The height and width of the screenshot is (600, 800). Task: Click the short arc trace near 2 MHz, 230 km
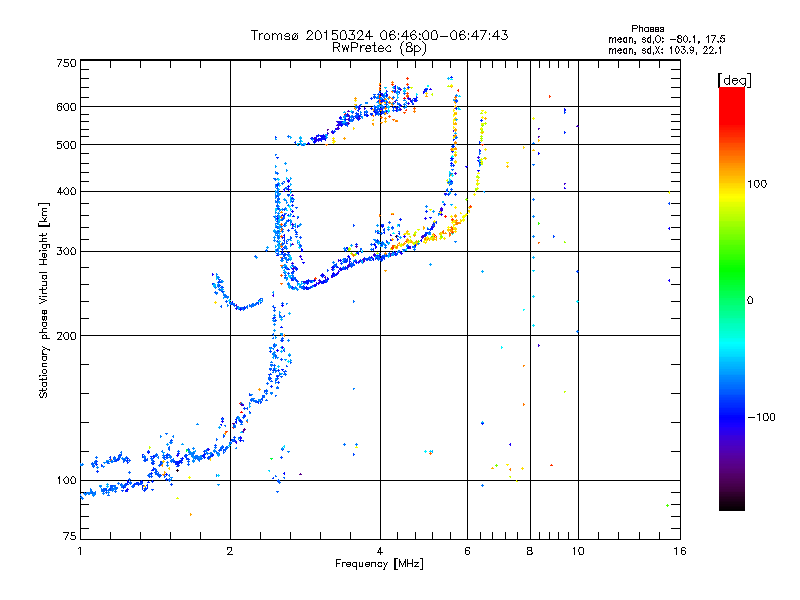[236, 298]
